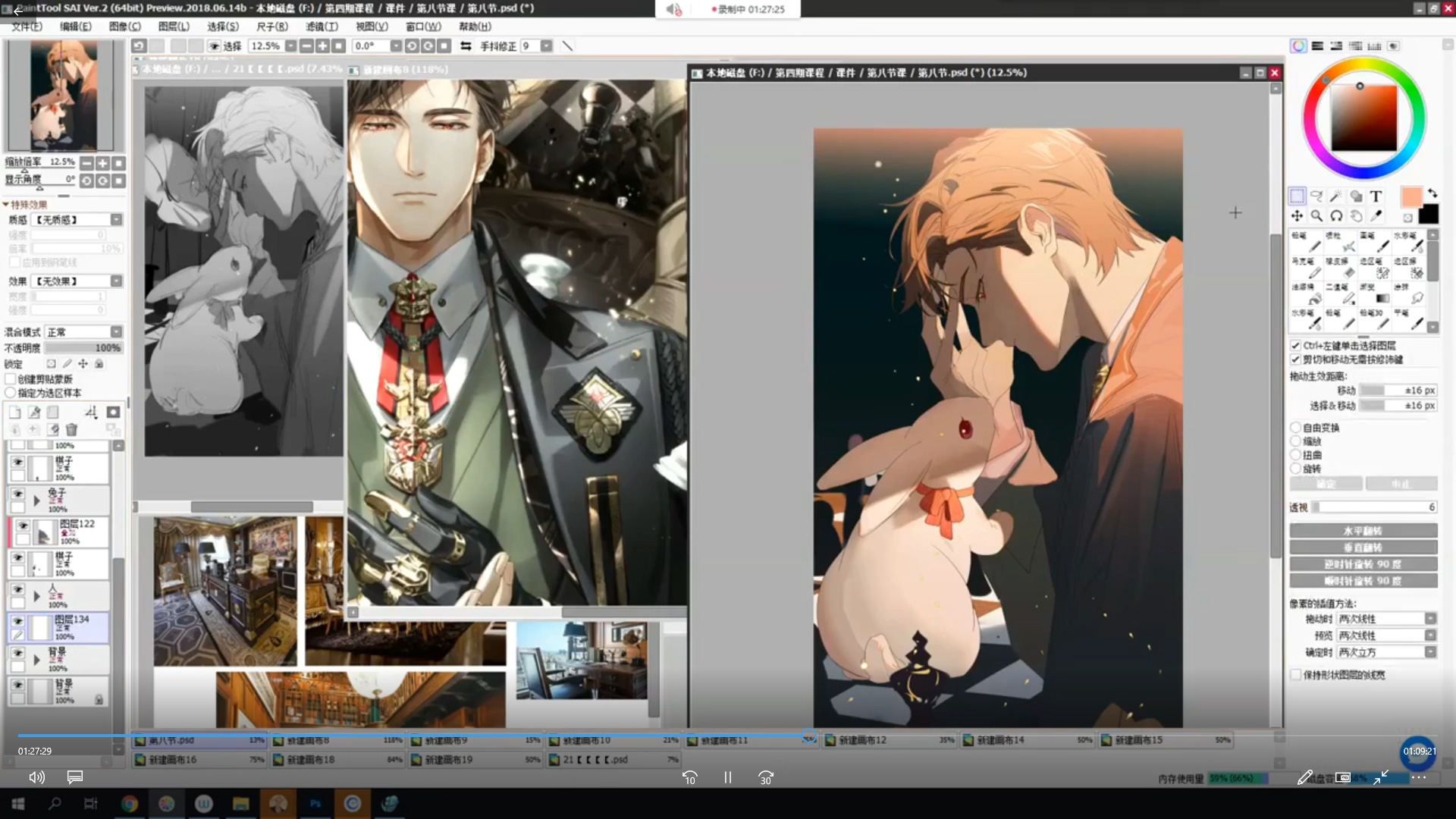Switch to the 新建画布16 document tab
Image resolution: width=1456 pixels, height=819 pixels.
click(x=199, y=760)
